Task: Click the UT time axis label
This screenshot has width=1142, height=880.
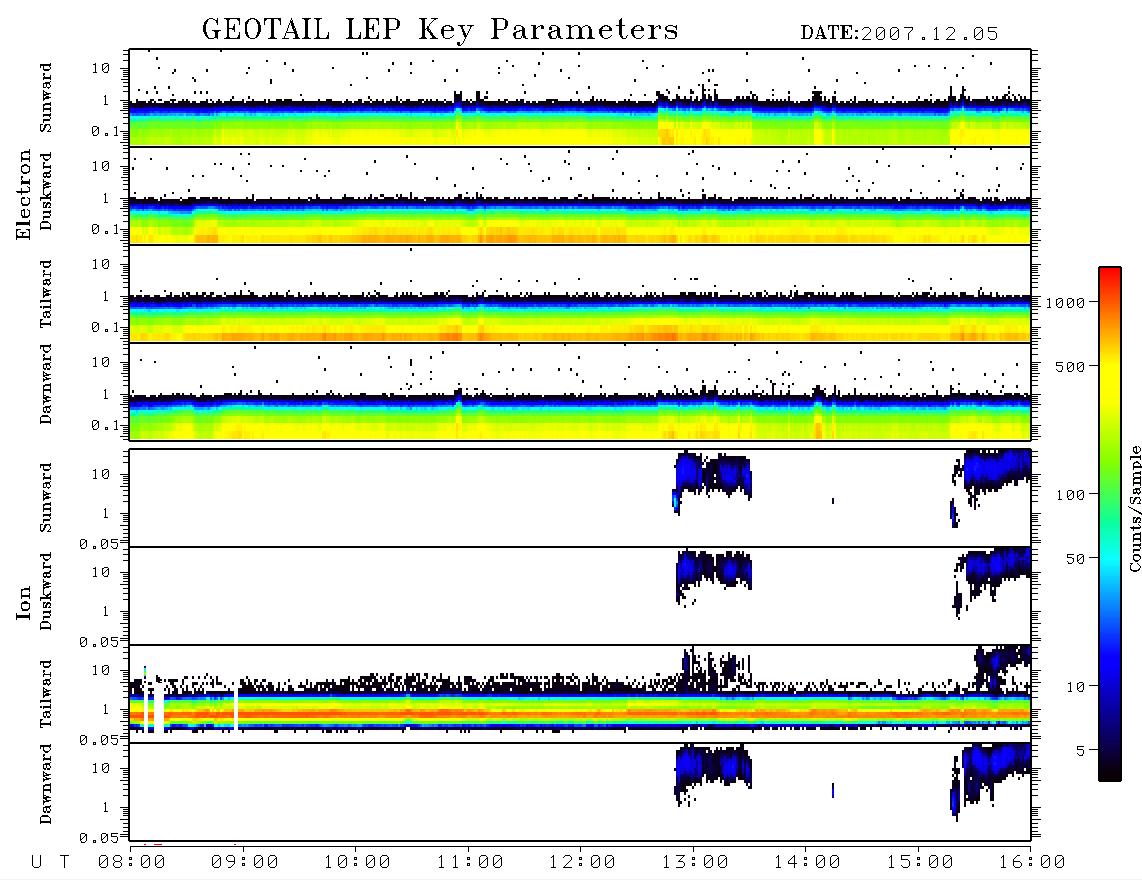Action: point(50,863)
